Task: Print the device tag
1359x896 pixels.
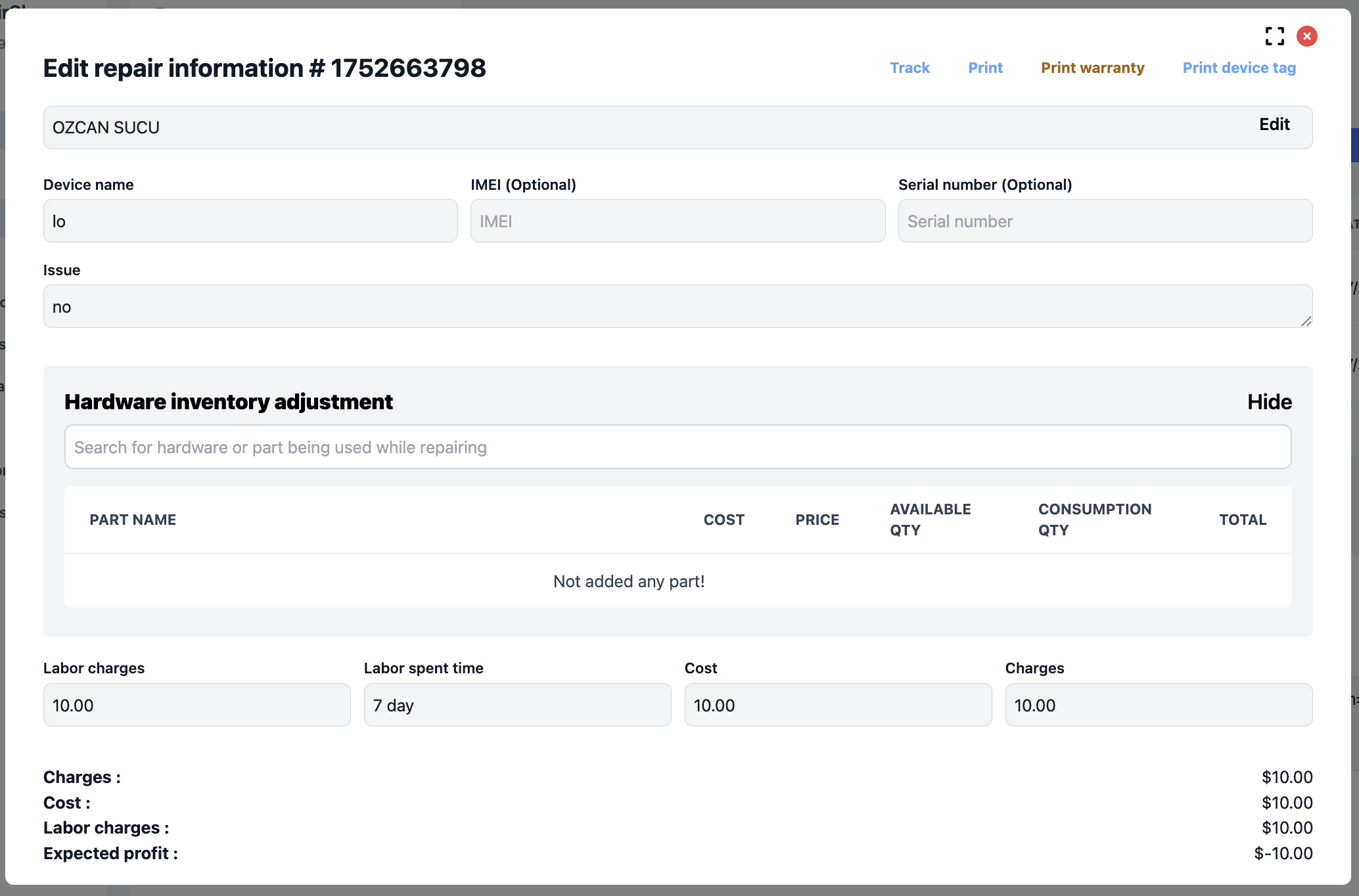Action: pos(1239,68)
